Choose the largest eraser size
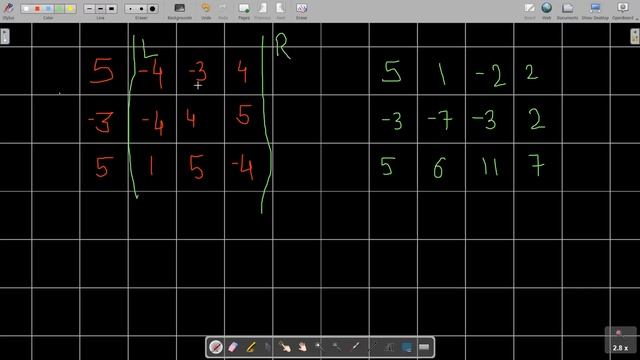Image resolution: width=640 pixels, height=360 pixels. [x=152, y=9]
